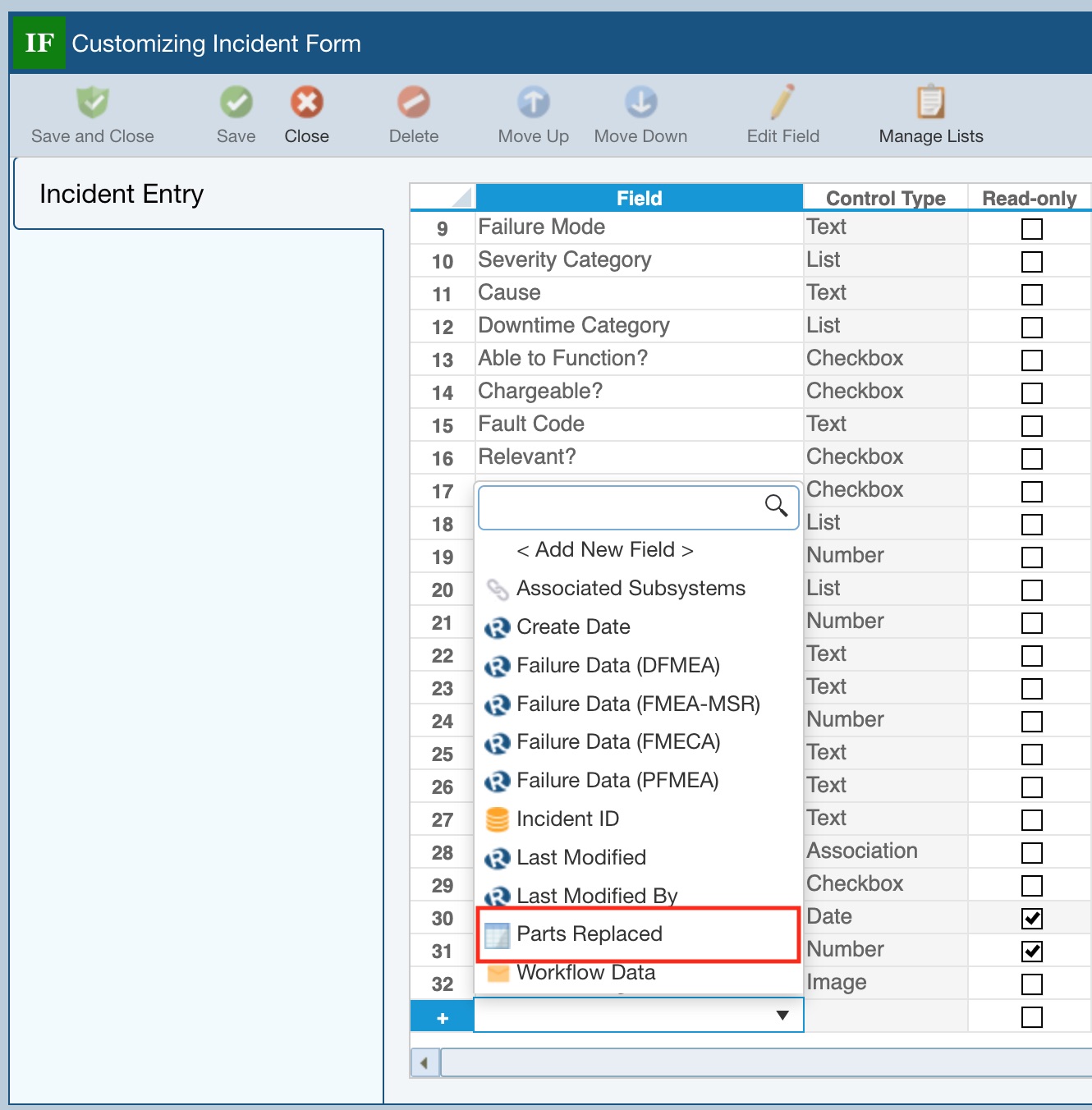Collapse the field dropdown arrow in new row

click(x=782, y=1016)
